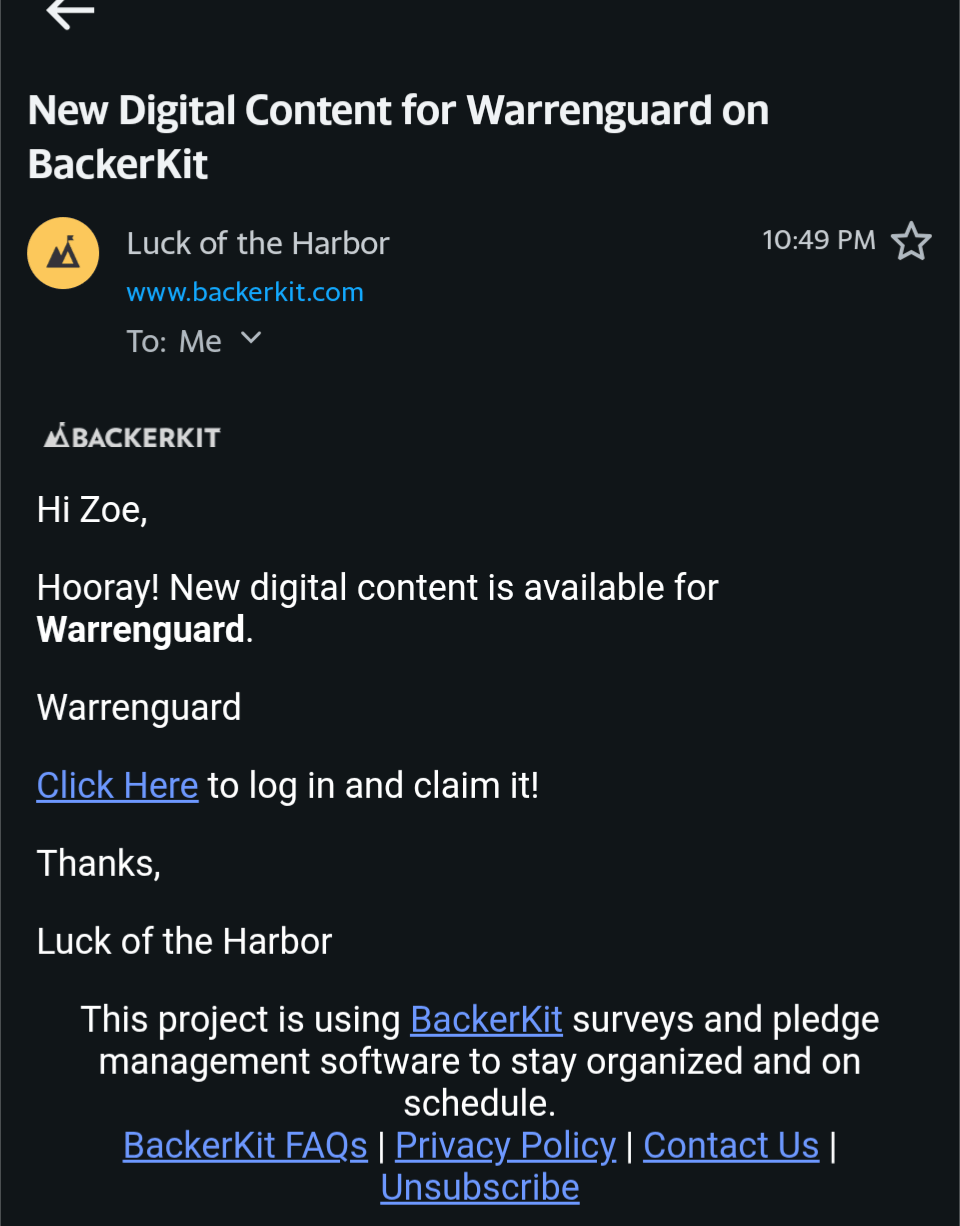Screen dimensions: 960x1226
Task: Tap the bold Warrenguard project name
Action: [x=141, y=630]
